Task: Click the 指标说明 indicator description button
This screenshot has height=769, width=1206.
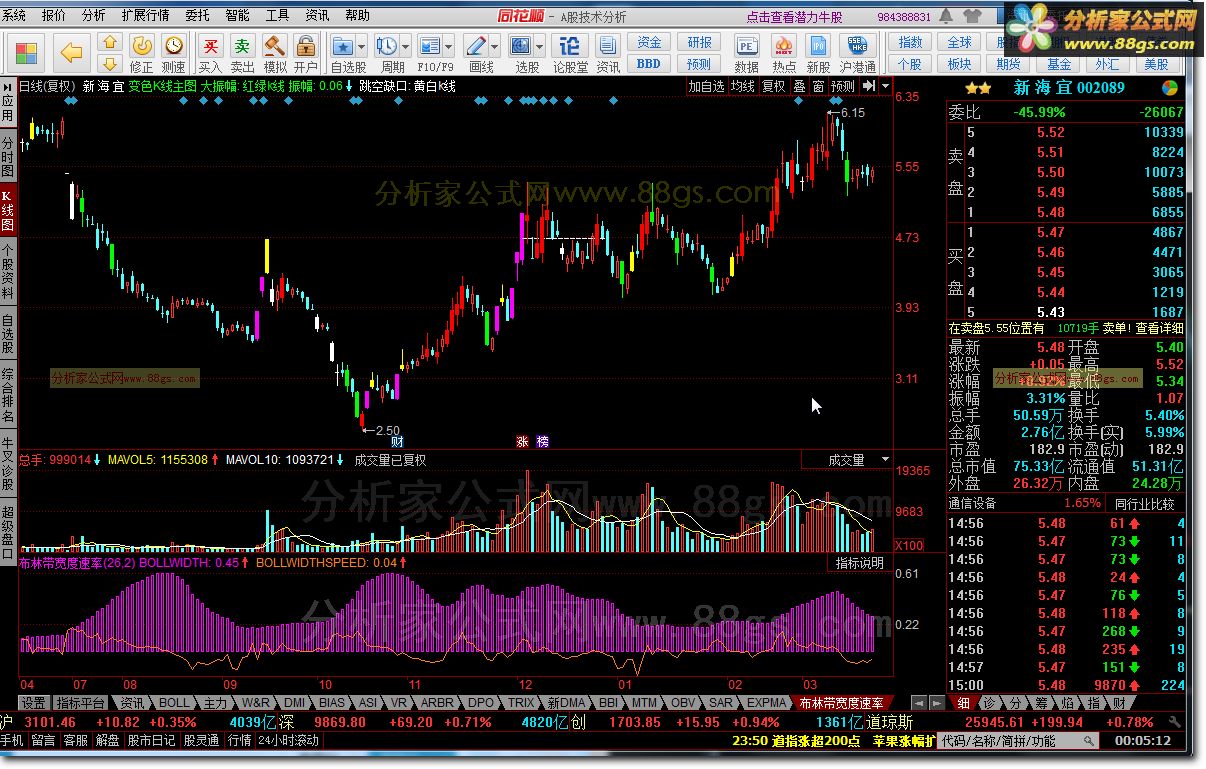Action: (x=860, y=563)
